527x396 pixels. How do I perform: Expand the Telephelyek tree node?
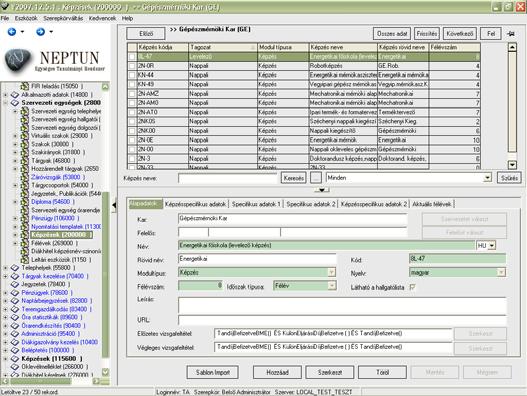[5, 268]
